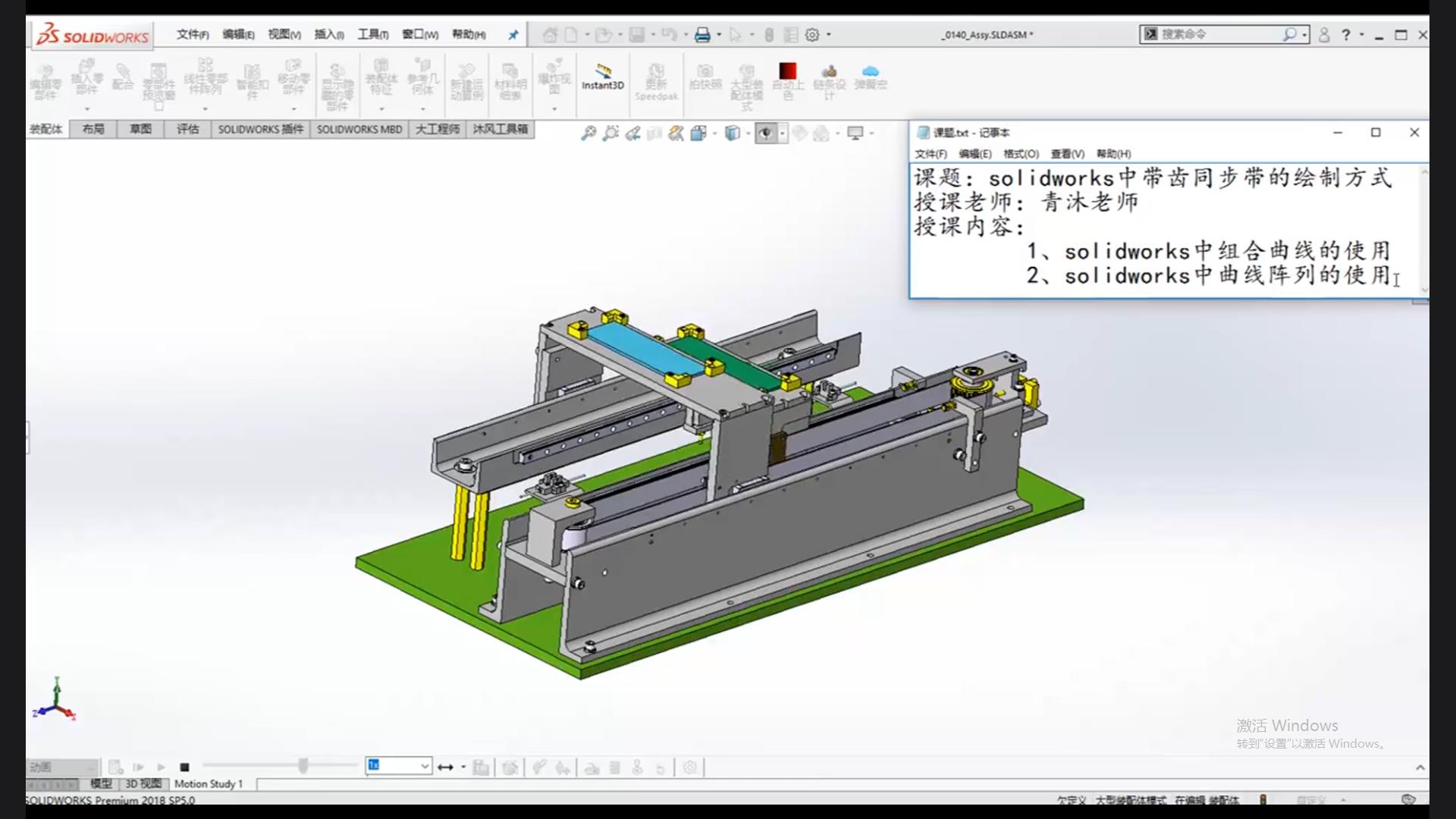Open the 文件(F) menu in SolidWorks

[x=193, y=35]
